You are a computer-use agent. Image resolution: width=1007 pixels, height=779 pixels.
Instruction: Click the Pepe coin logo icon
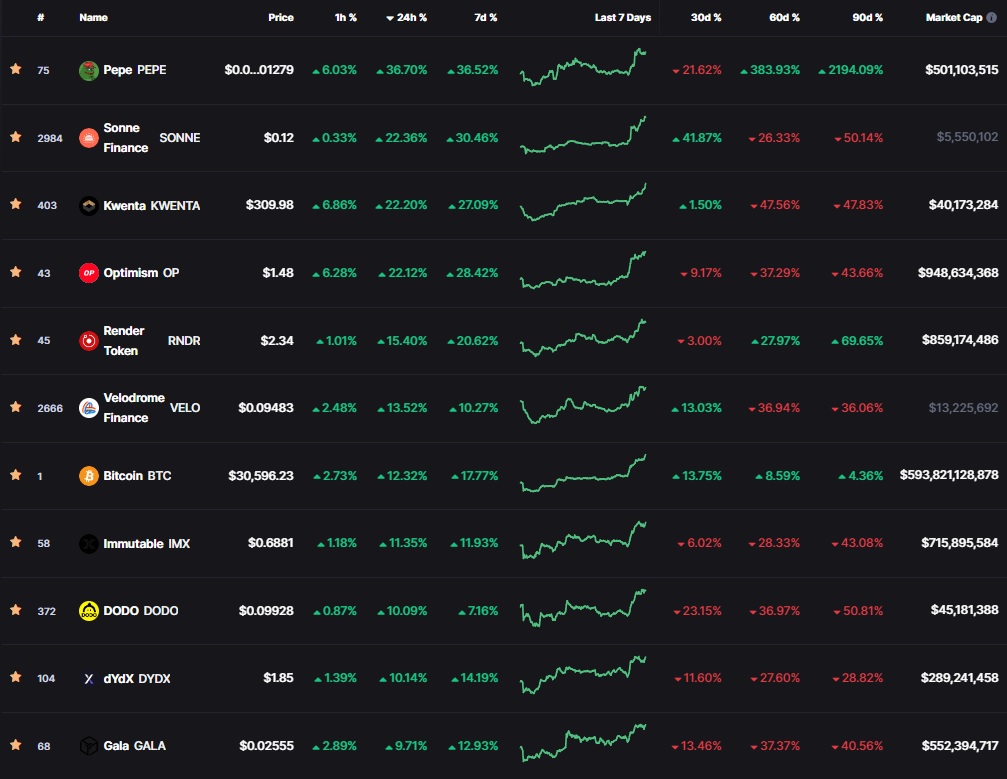(x=89, y=70)
